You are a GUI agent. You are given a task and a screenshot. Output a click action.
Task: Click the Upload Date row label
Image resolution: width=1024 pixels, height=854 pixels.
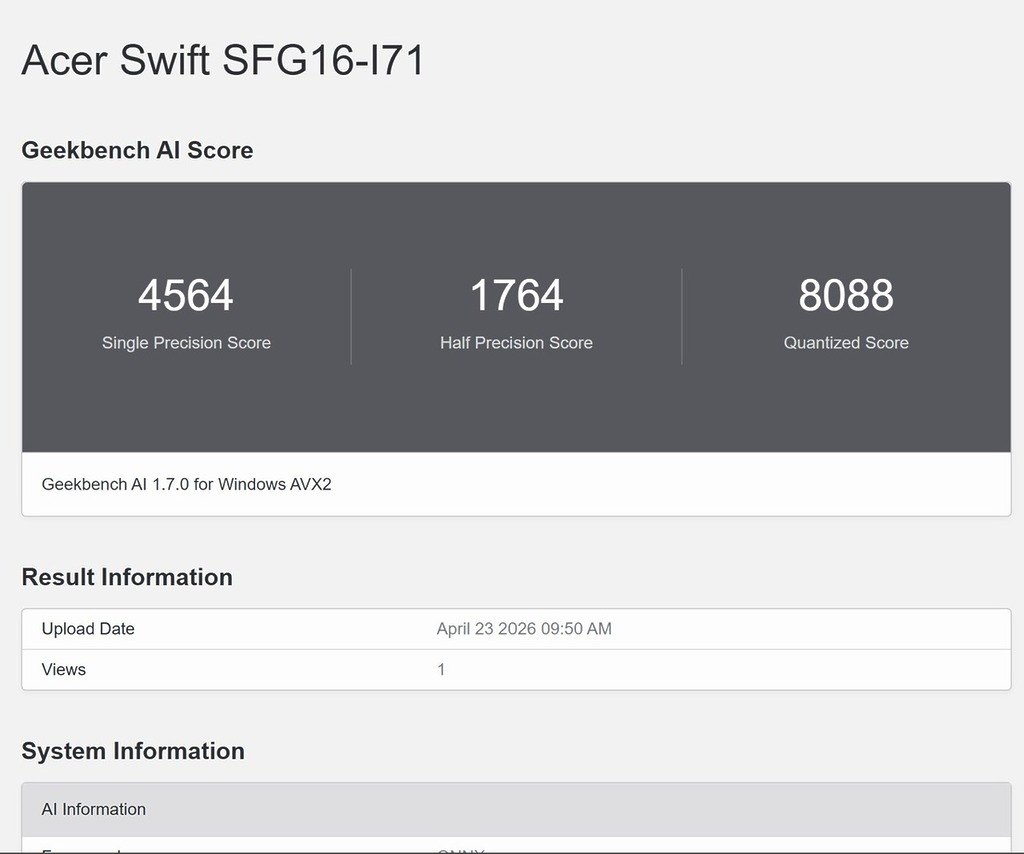point(88,629)
